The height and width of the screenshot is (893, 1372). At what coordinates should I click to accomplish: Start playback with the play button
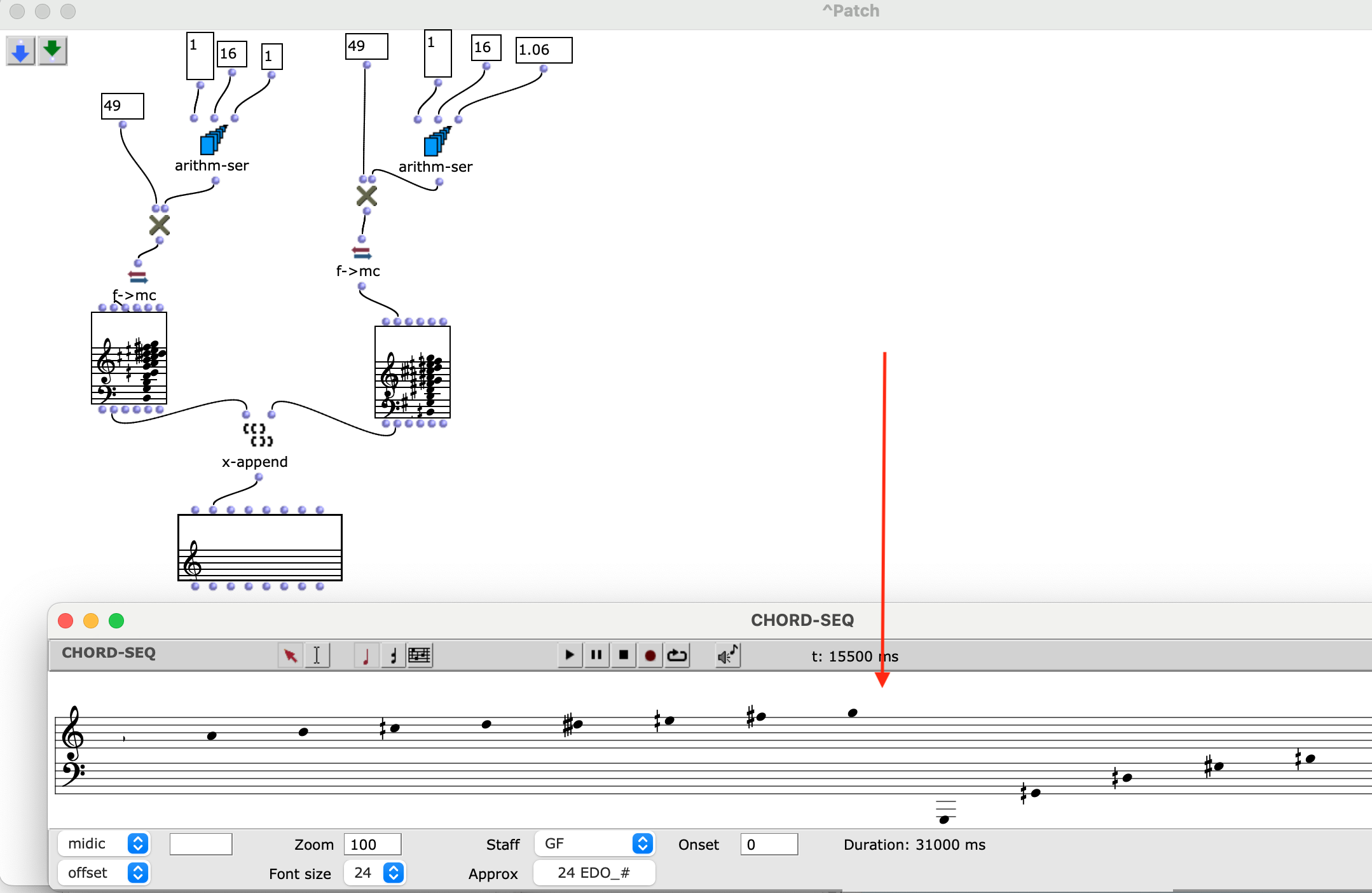[569, 655]
